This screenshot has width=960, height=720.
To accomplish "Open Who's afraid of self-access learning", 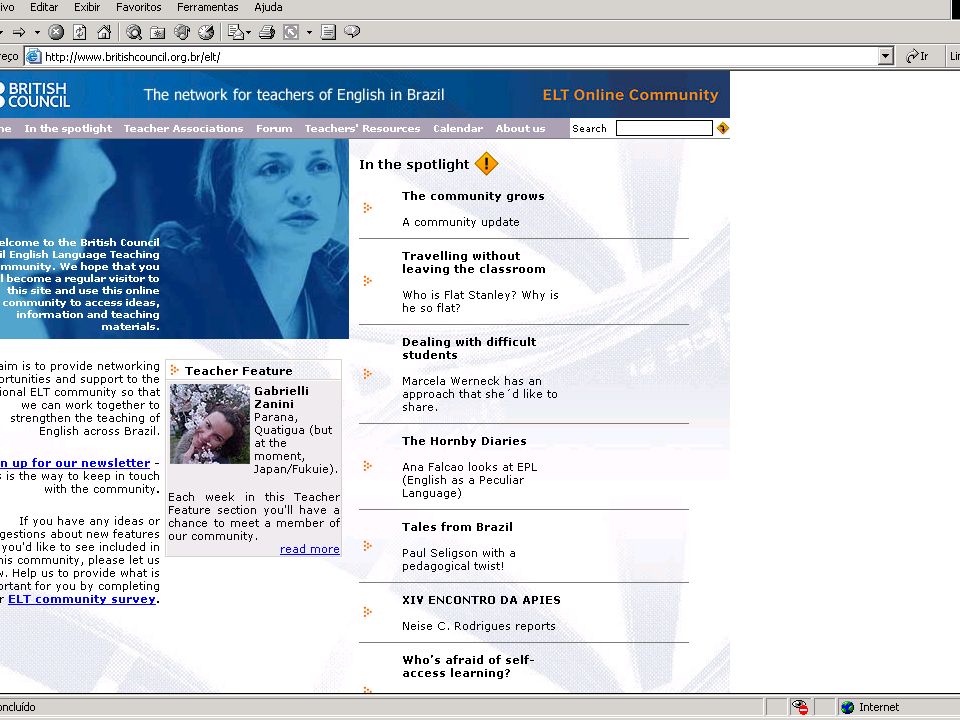I will (x=468, y=666).
